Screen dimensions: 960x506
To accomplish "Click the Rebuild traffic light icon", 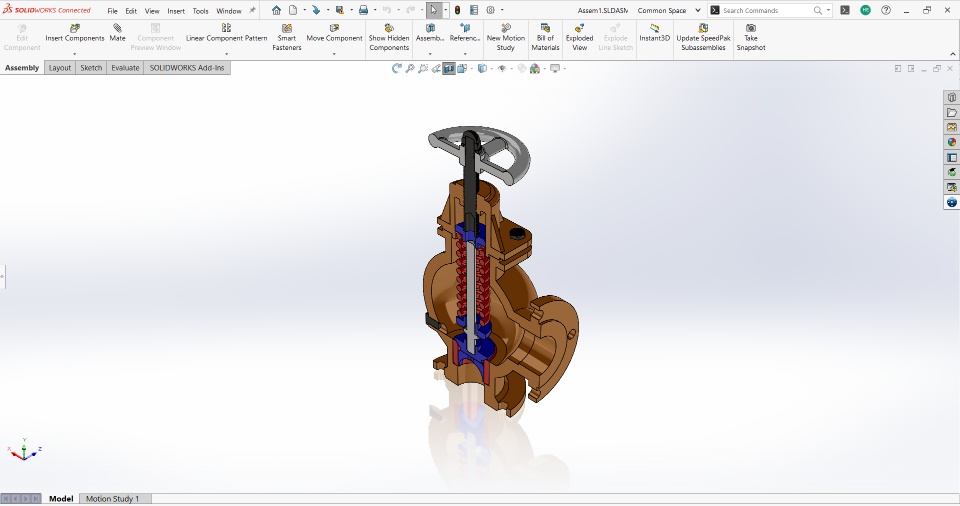I will pyautogui.click(x=457, y=10).
